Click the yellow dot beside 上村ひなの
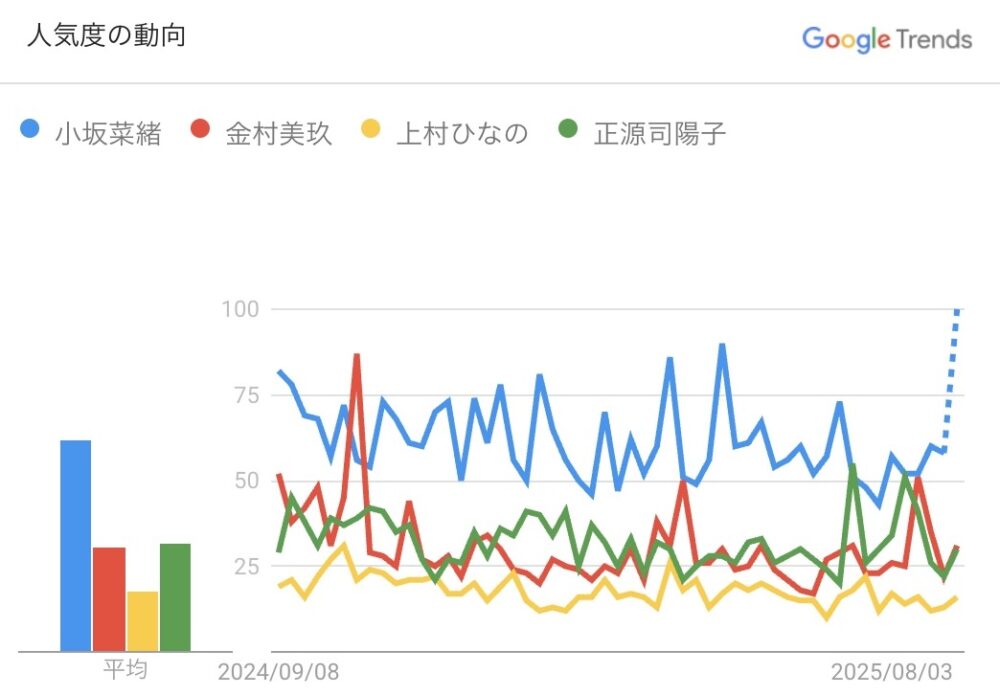Screen dimensions: 1000x695 coord(372,131)
